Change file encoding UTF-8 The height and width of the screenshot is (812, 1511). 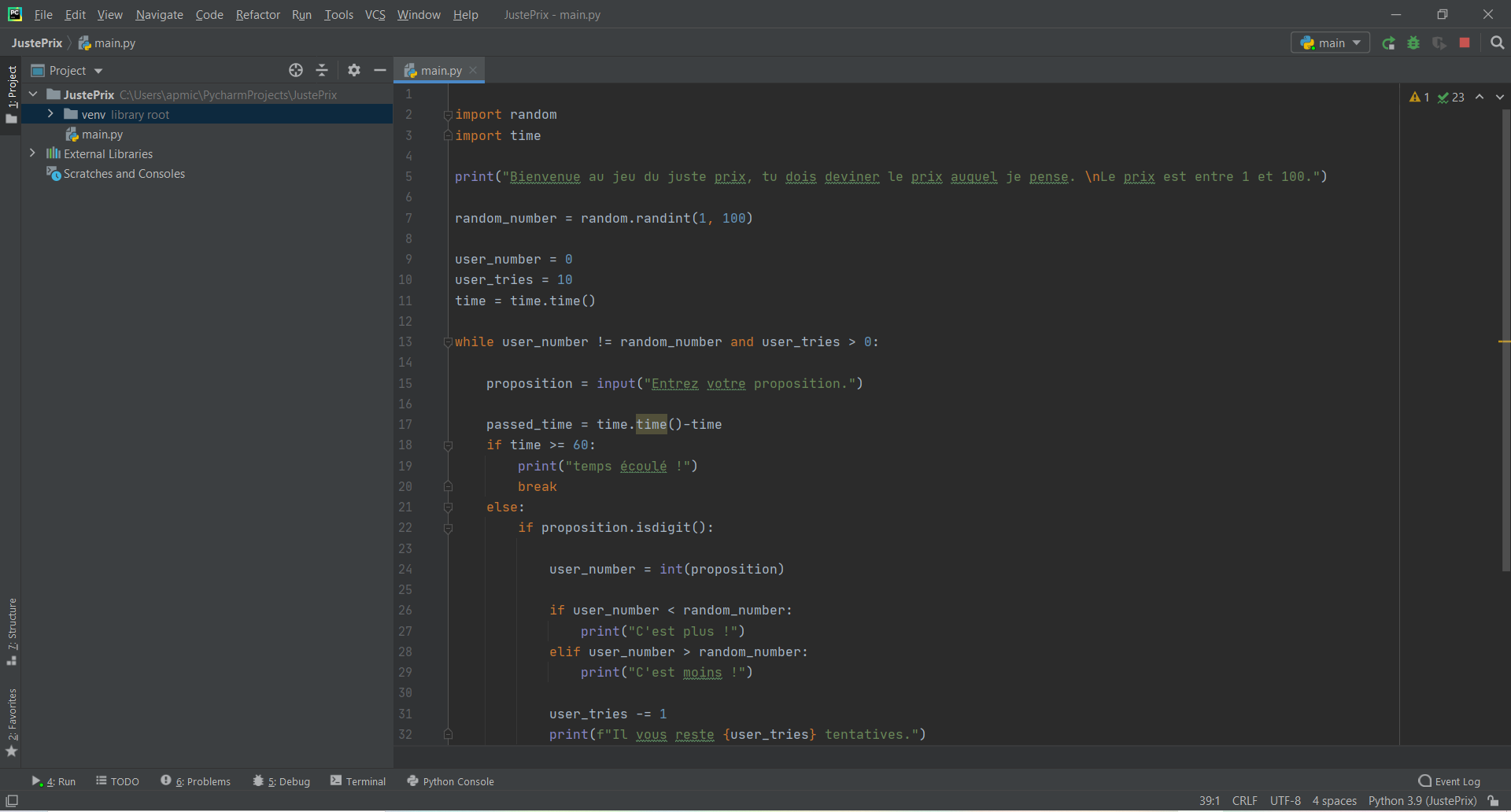point(1285,801)
